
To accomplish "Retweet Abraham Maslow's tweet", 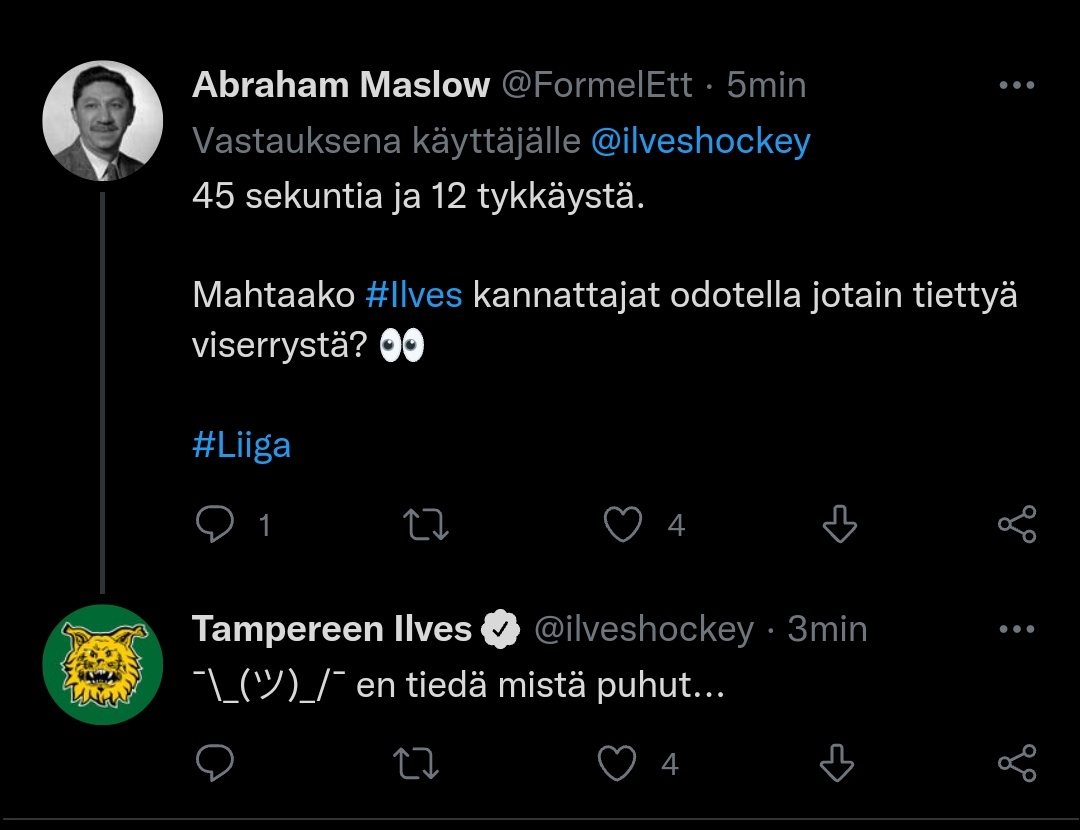I will coord(424,524).
